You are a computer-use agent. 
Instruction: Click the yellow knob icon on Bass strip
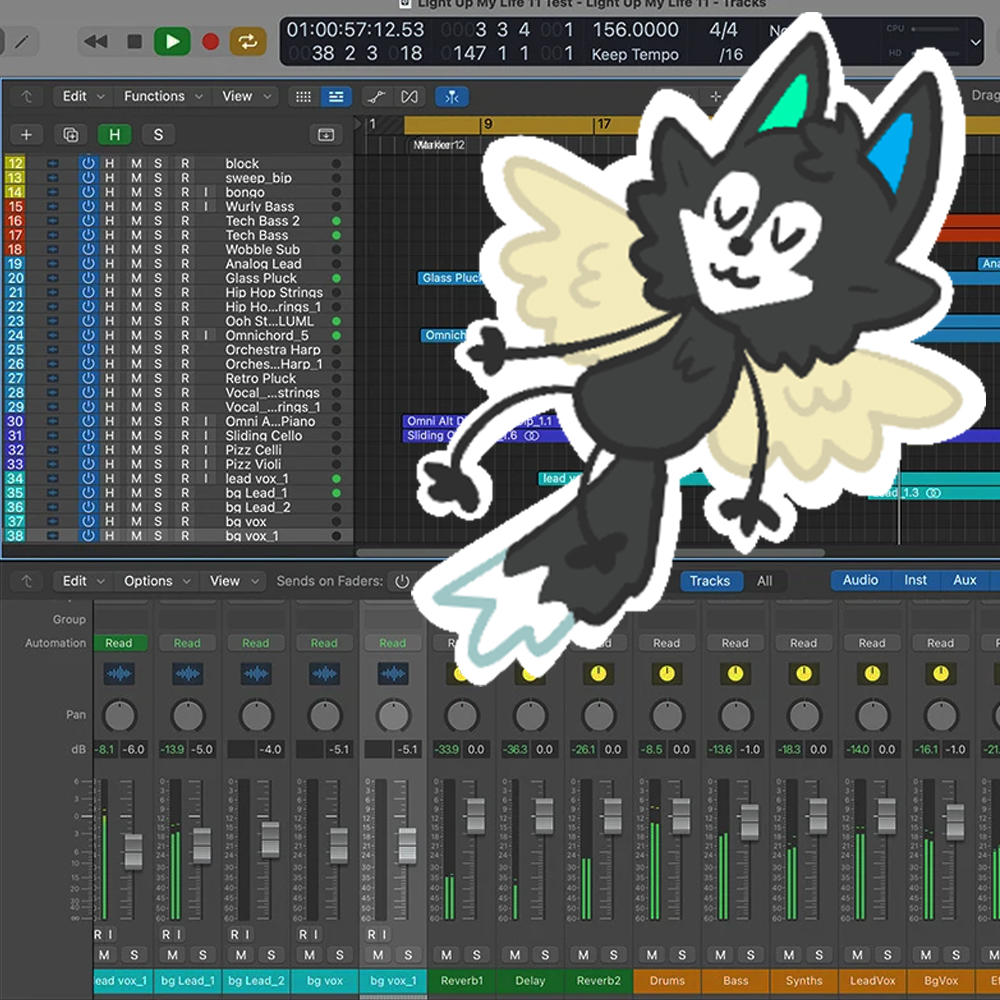[735, 673]
